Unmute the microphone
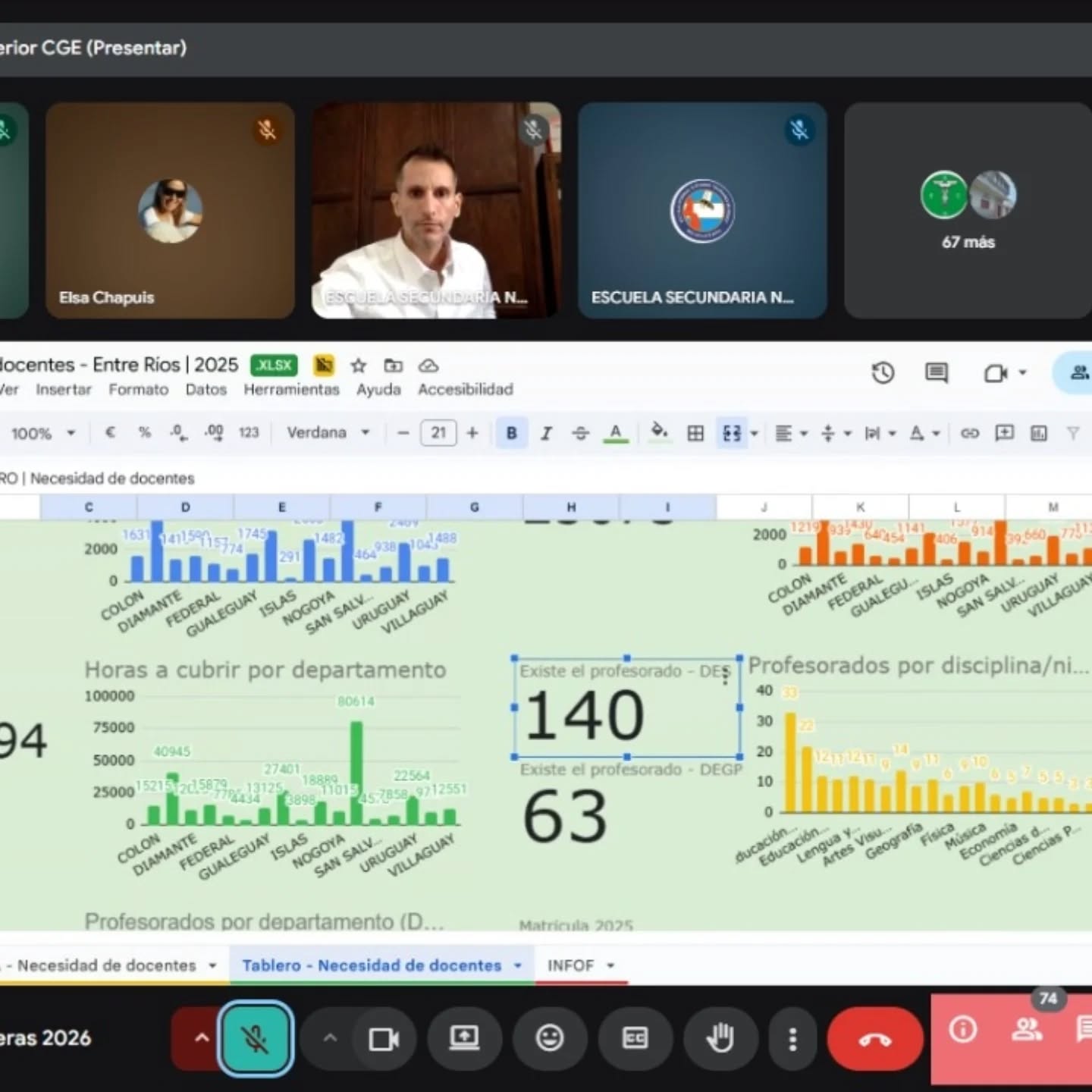 pos(256,1038)
